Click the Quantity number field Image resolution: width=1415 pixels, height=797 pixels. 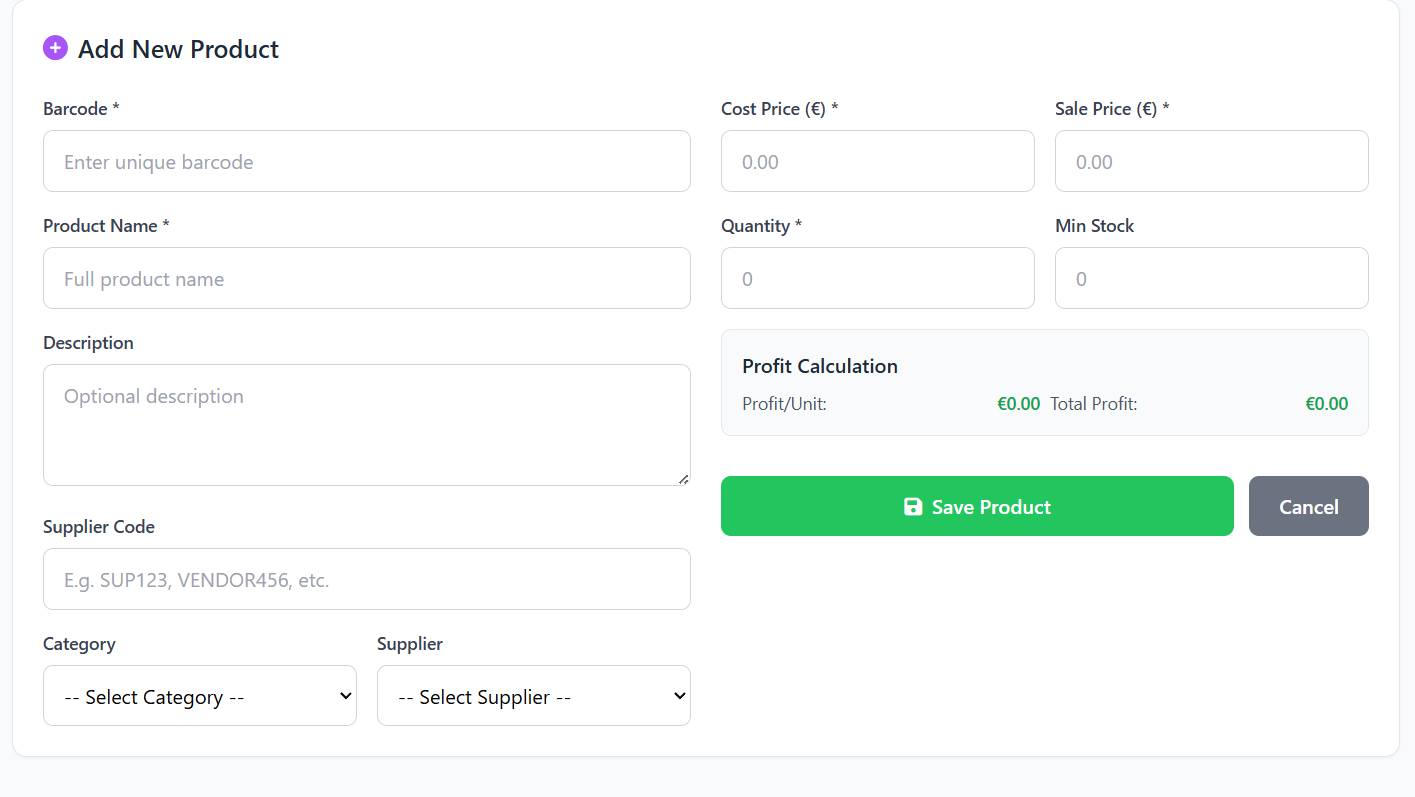(x=877, y=279)
